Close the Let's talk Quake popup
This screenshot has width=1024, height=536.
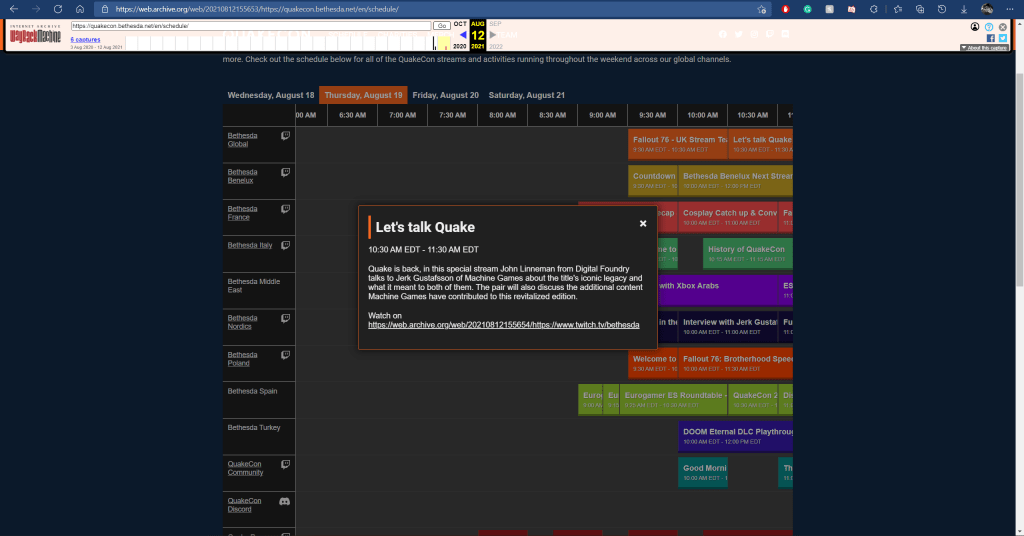643,224
